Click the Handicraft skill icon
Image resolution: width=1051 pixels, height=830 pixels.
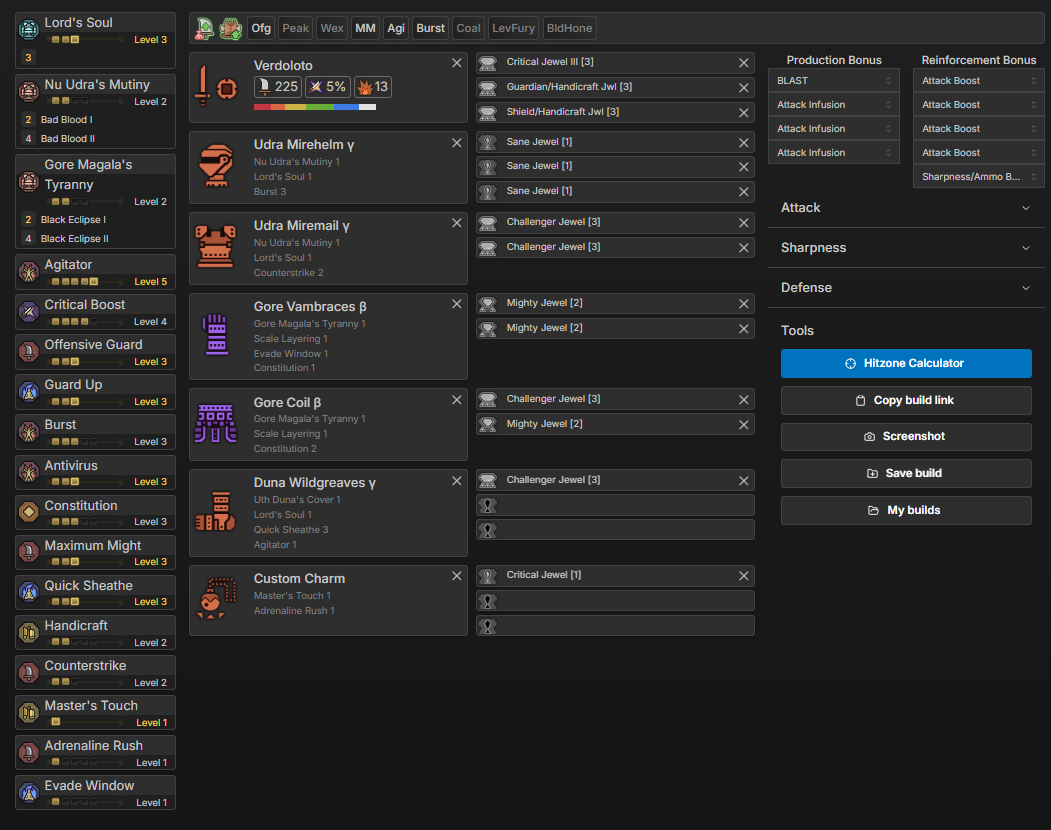click(28, 632)
